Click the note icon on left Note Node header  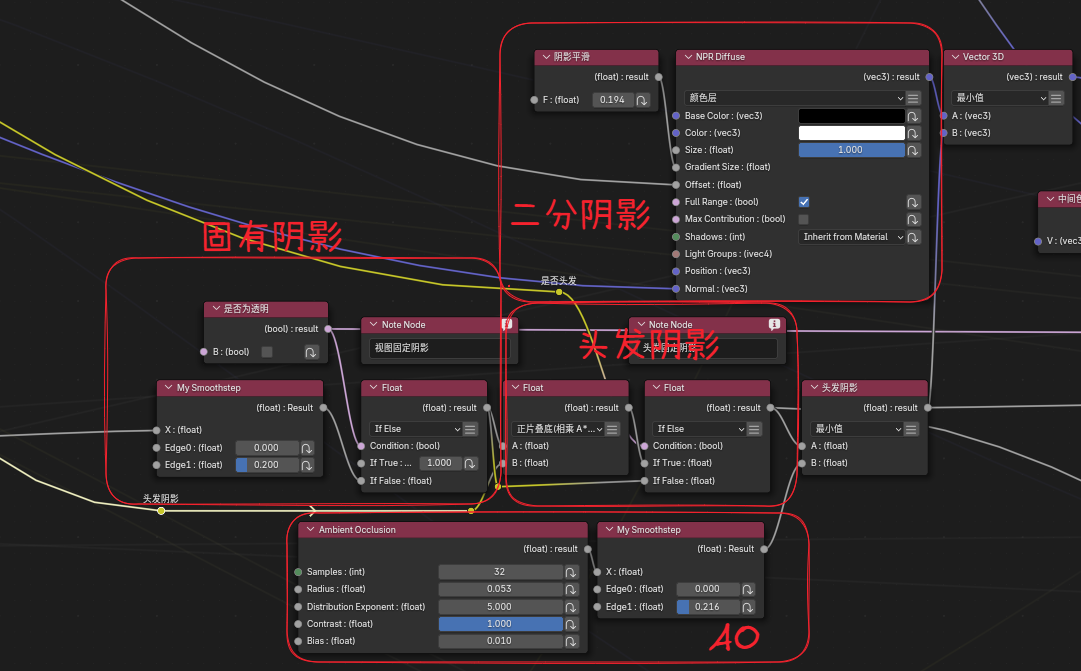pos(506,325)
